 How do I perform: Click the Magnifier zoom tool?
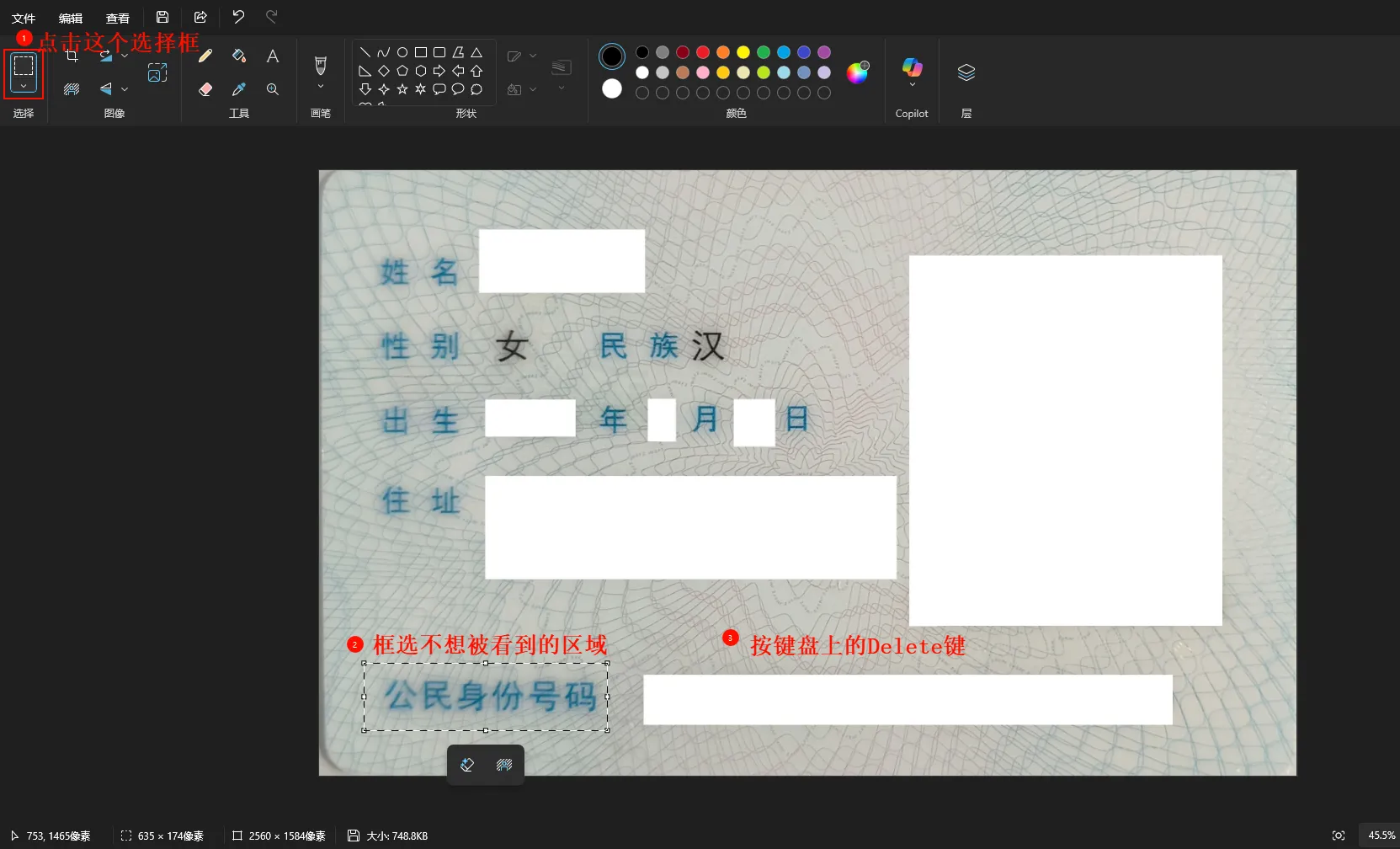(x=273, y=89)
